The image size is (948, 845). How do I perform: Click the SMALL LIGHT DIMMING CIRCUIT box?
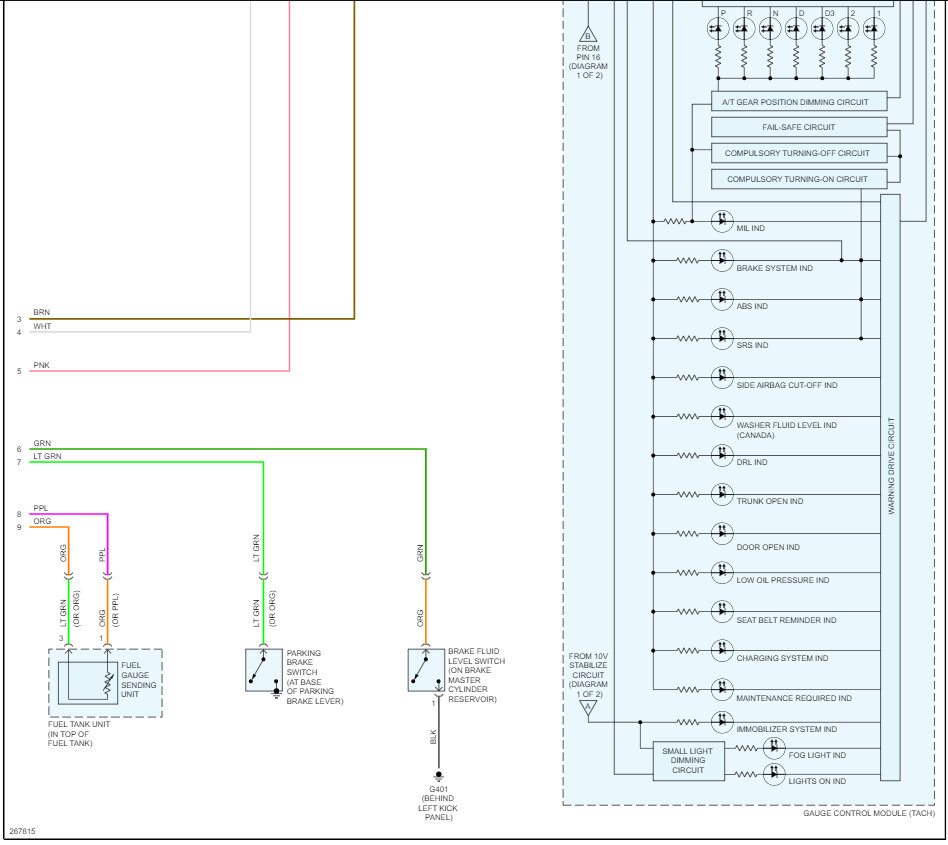(x=688, y=761)
